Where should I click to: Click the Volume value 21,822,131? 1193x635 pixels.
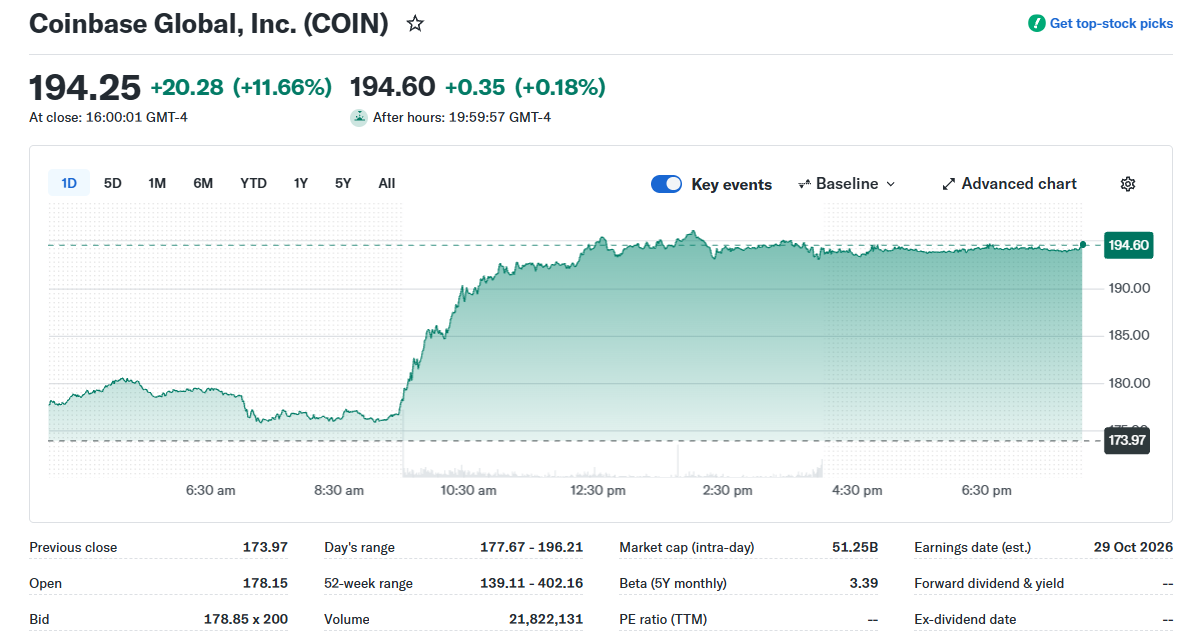click(x=546, y=620)
